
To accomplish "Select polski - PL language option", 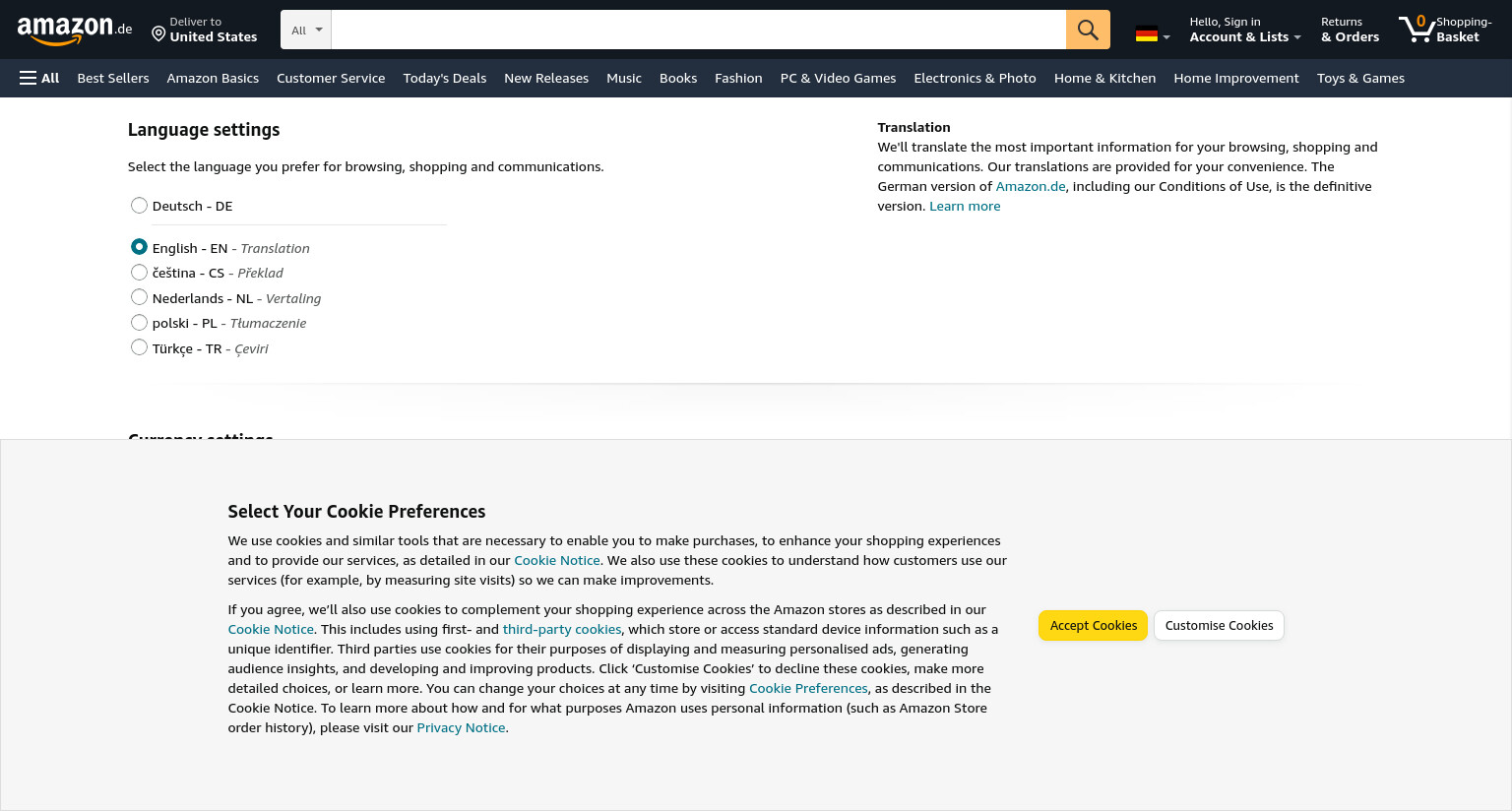I will [x=139, y=322].
